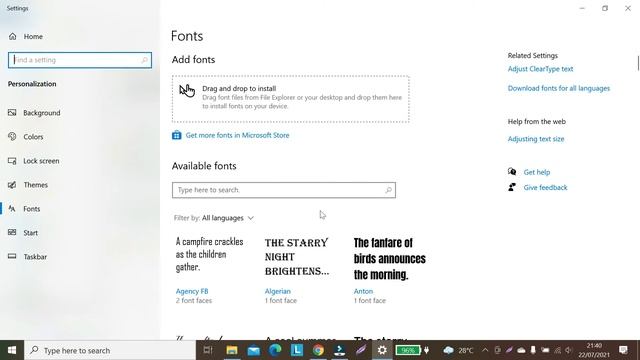Click the Give feedback person icon

[512, 187]
